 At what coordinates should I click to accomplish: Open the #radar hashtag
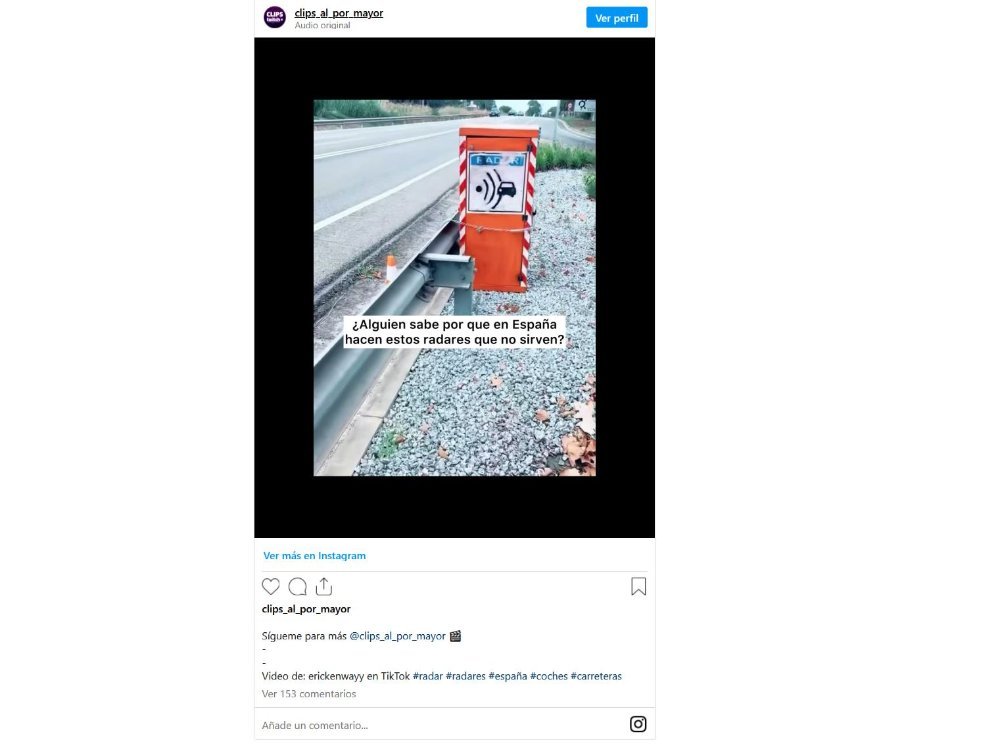(427, 676)
